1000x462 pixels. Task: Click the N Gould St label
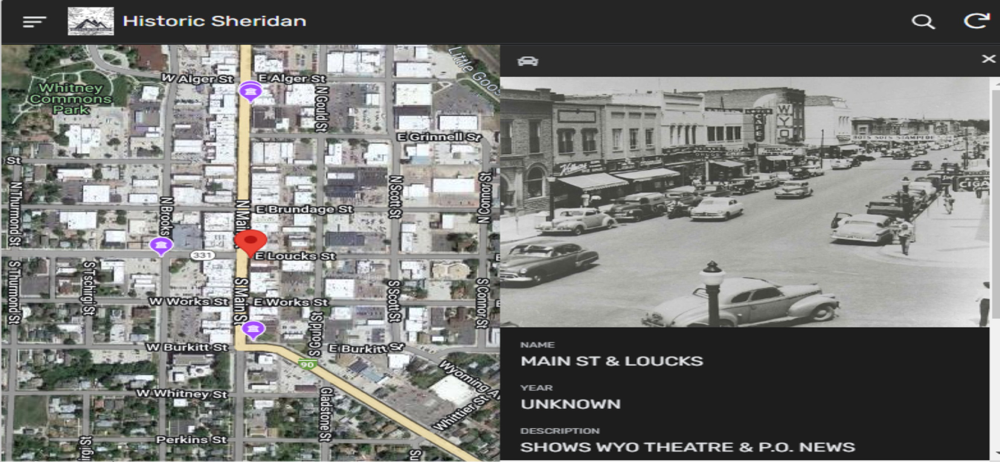click(x=323, y=107)
